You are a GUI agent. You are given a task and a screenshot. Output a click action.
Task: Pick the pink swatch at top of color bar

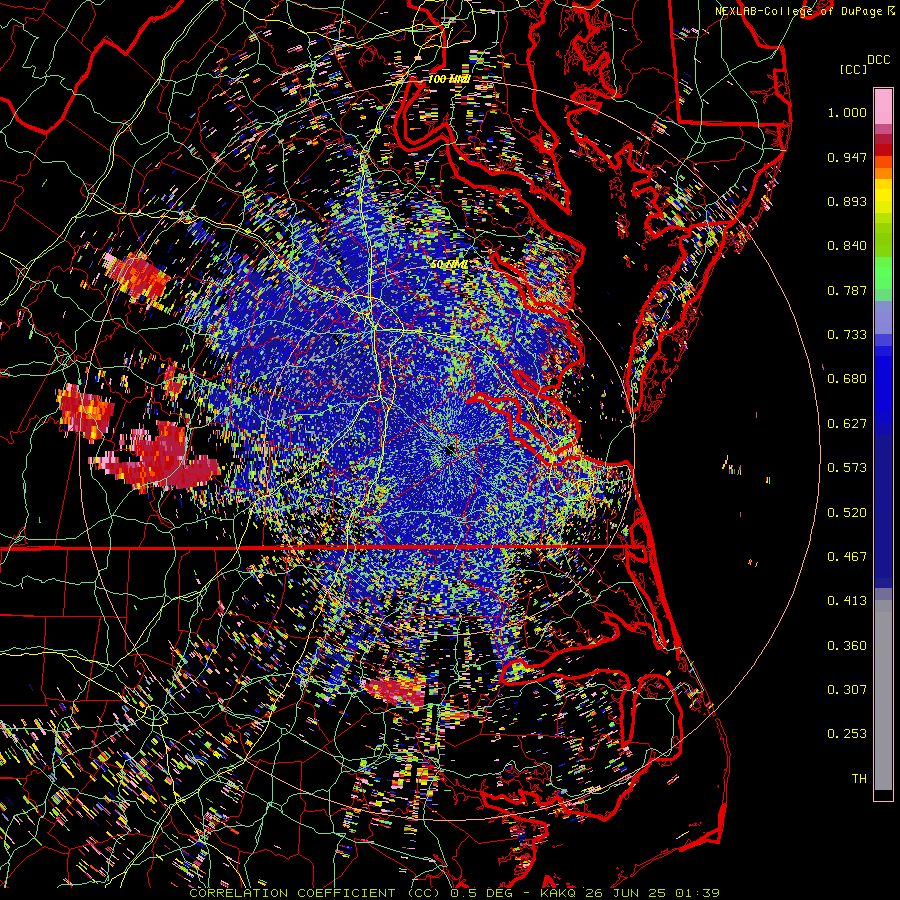pyautogui.click(x=883, y=107)
